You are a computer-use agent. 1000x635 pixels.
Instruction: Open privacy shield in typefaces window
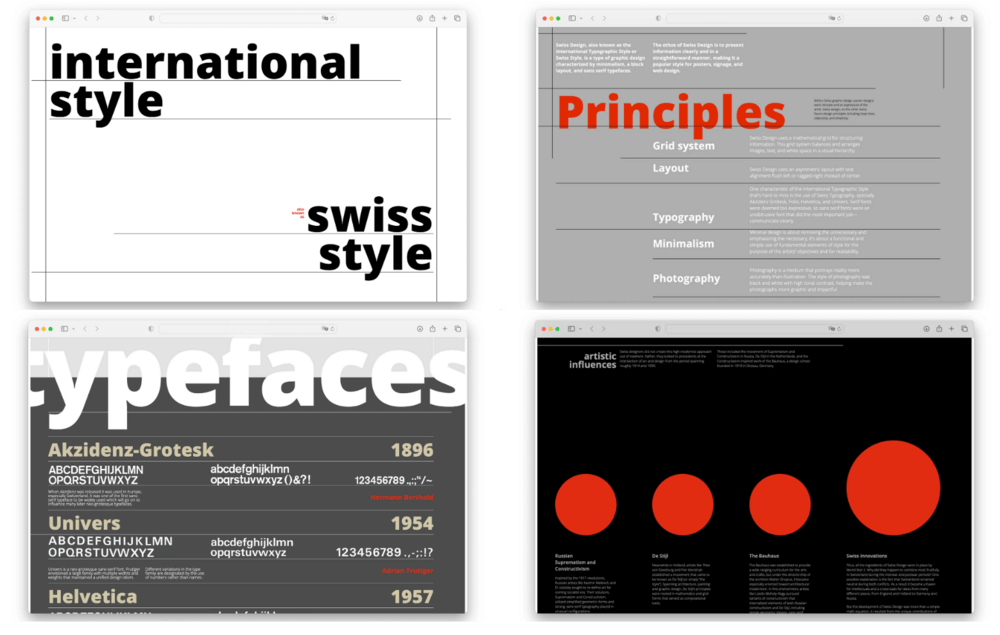point(151,329)
